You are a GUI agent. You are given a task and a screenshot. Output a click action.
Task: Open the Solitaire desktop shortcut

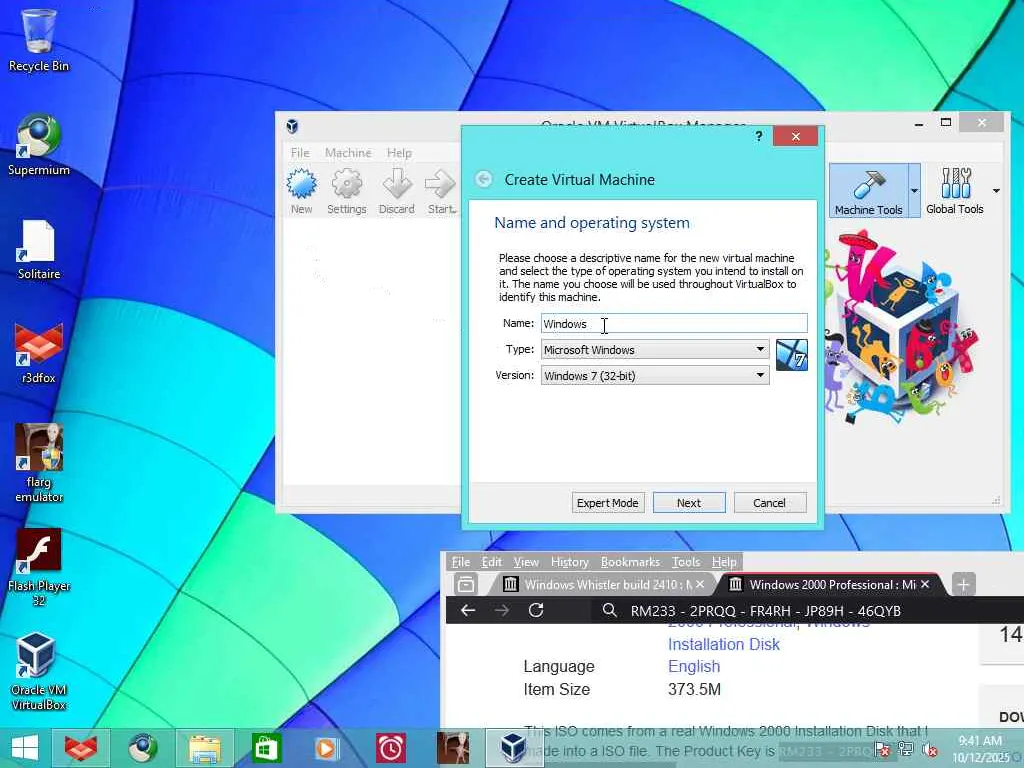click(x=38, y=248)
